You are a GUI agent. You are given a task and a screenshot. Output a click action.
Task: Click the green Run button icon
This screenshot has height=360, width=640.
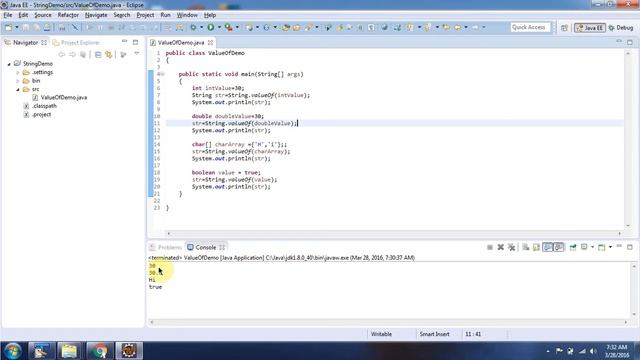pyautogui.click(x=211, y=27)
